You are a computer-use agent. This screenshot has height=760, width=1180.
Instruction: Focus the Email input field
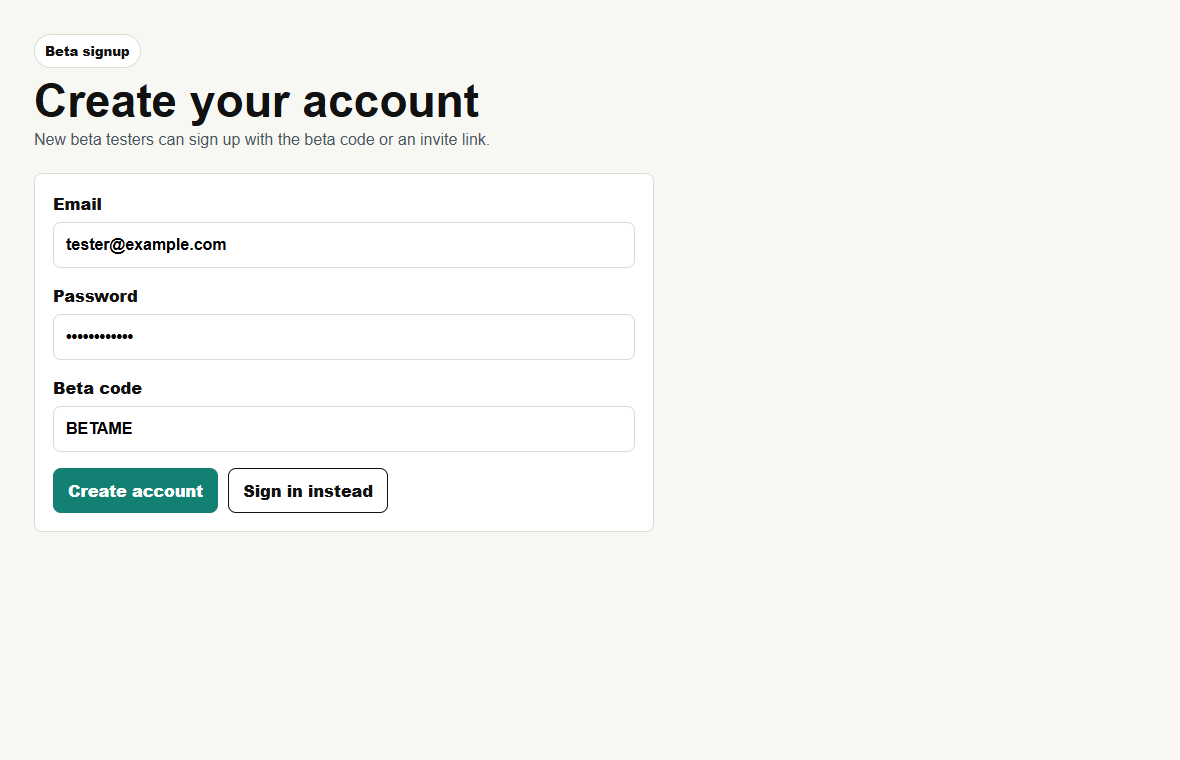[x=344, y=245]
